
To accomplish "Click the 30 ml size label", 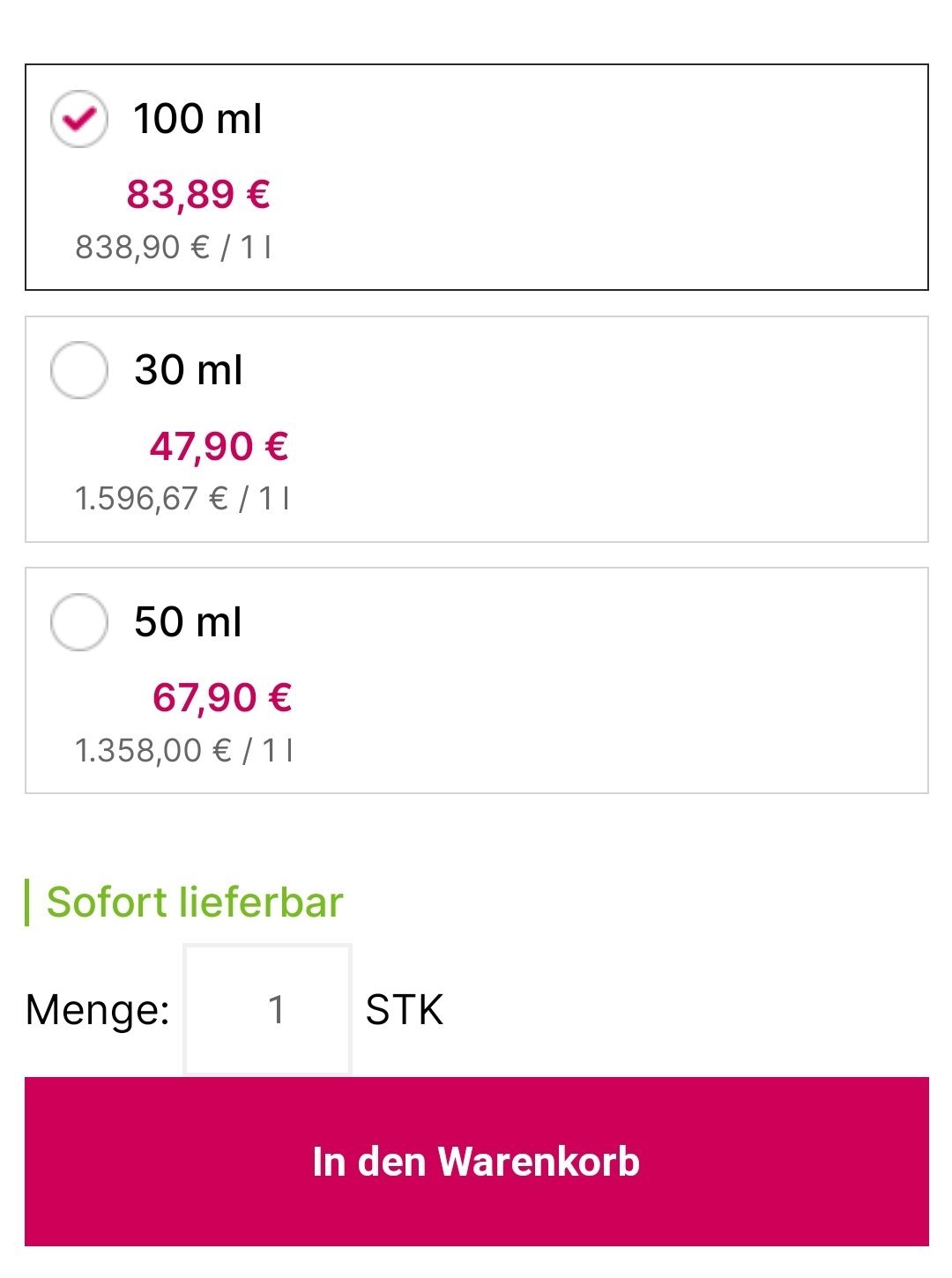I will [189, 370].
